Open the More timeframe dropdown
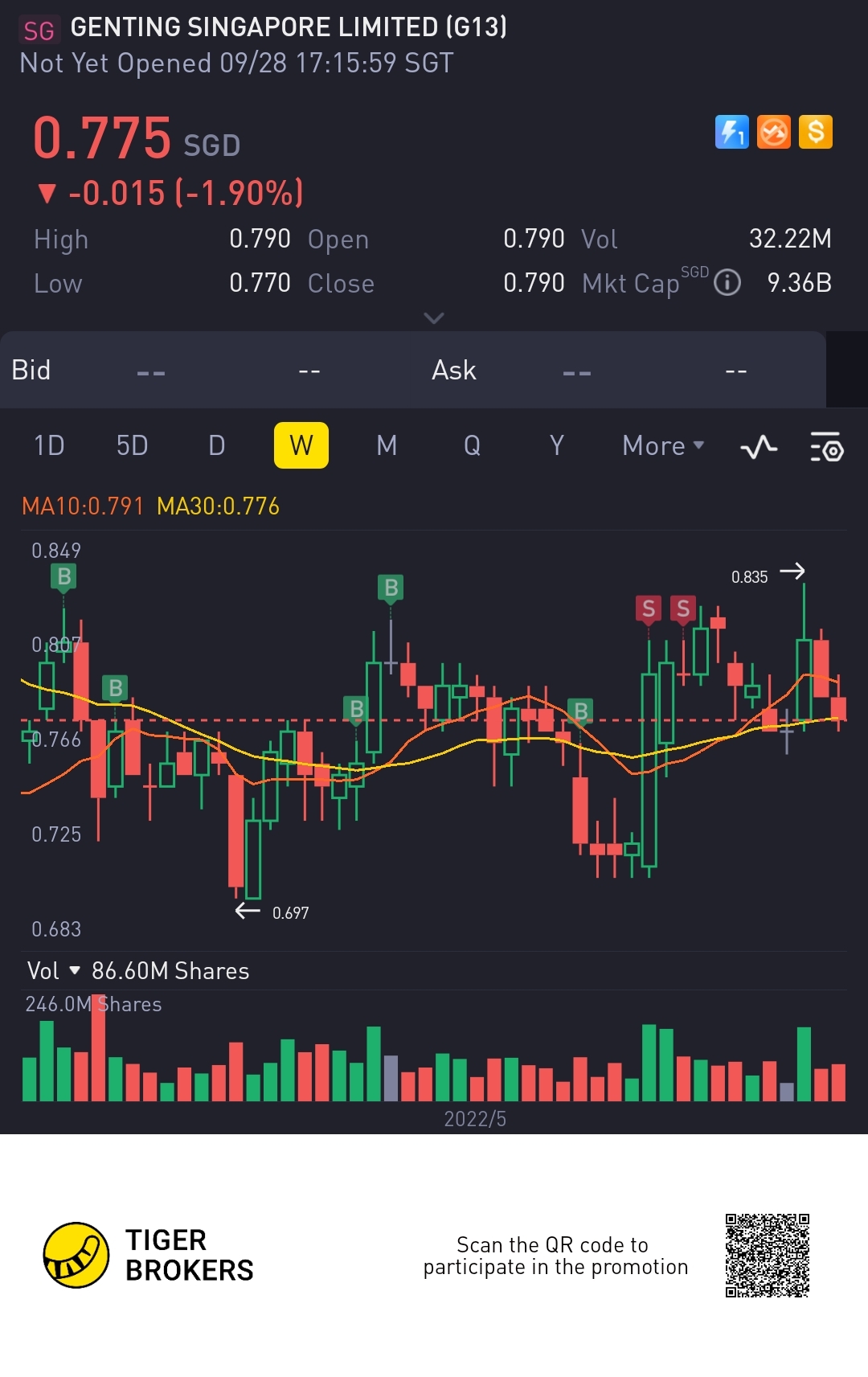 tap(663, 445)
